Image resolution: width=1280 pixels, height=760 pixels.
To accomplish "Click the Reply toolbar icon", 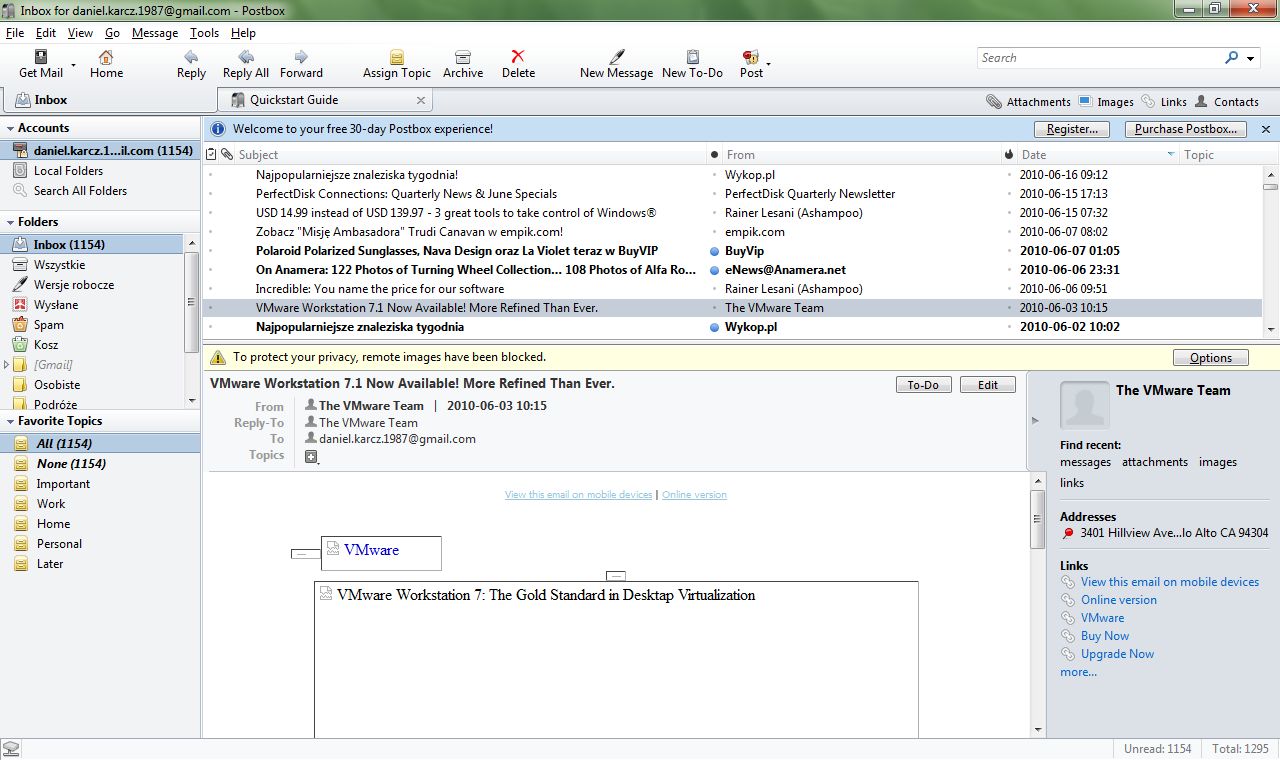I will (x=191, y=57).
